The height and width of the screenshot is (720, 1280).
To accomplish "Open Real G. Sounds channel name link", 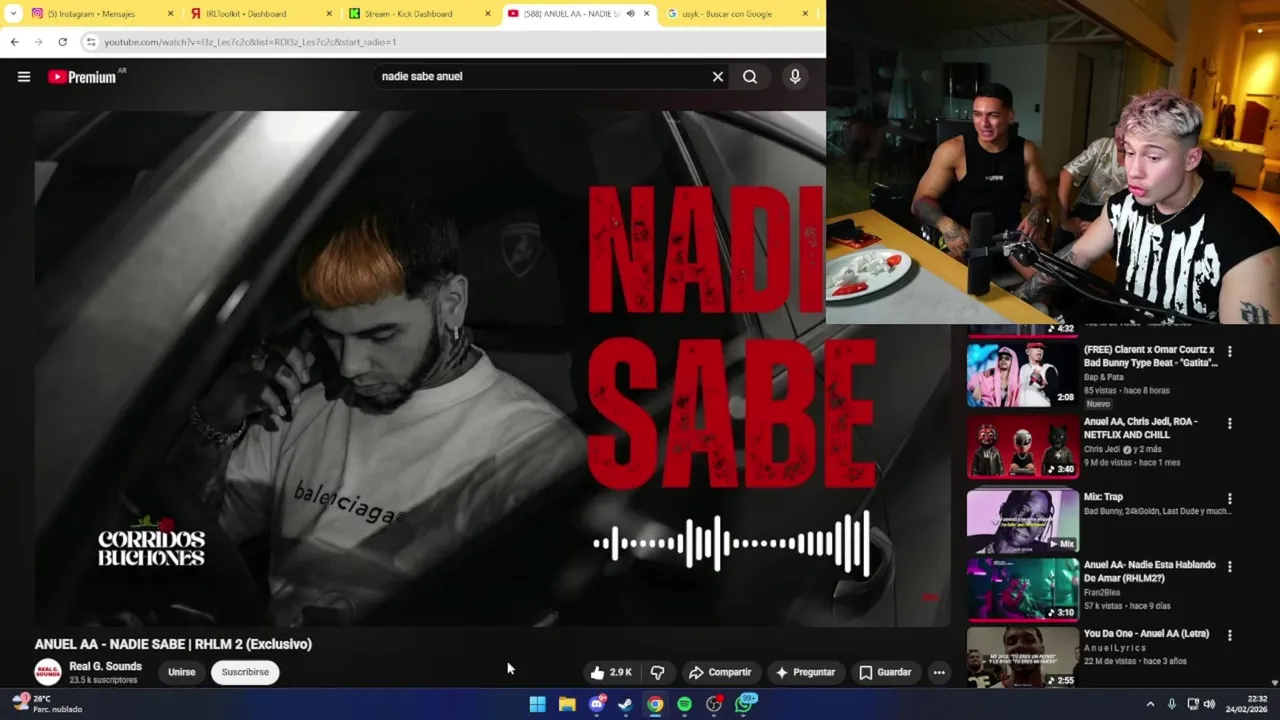I will click(x=105, y=667).
